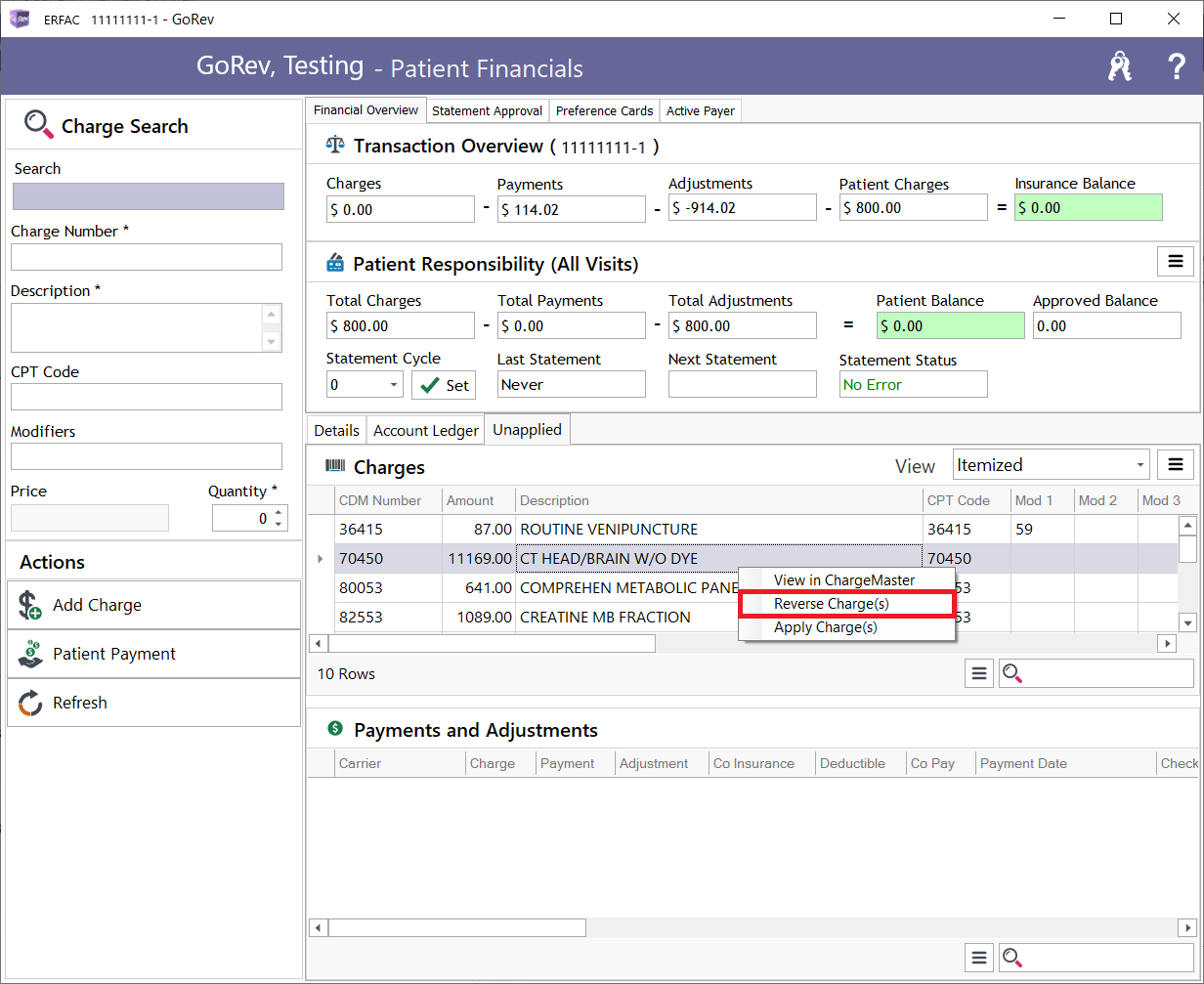The width and height of the screenshot is (1204, 984).
Task: Click the Approved Balance field
Action: [1107, 326]
